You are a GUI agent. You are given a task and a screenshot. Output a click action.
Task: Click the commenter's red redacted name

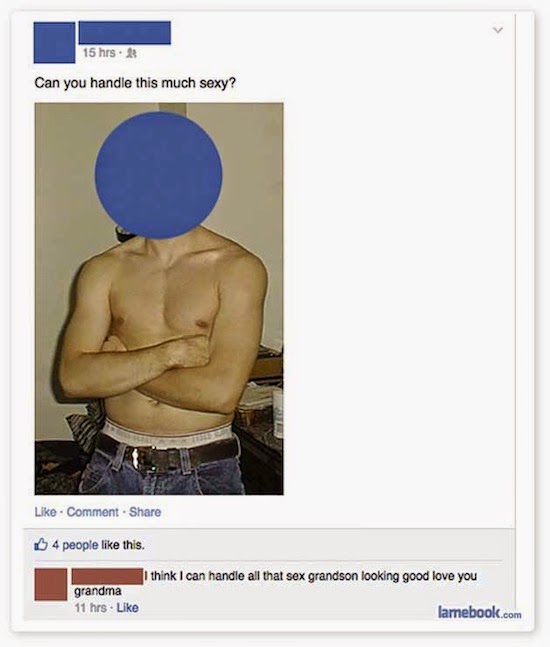pos(107,576)
